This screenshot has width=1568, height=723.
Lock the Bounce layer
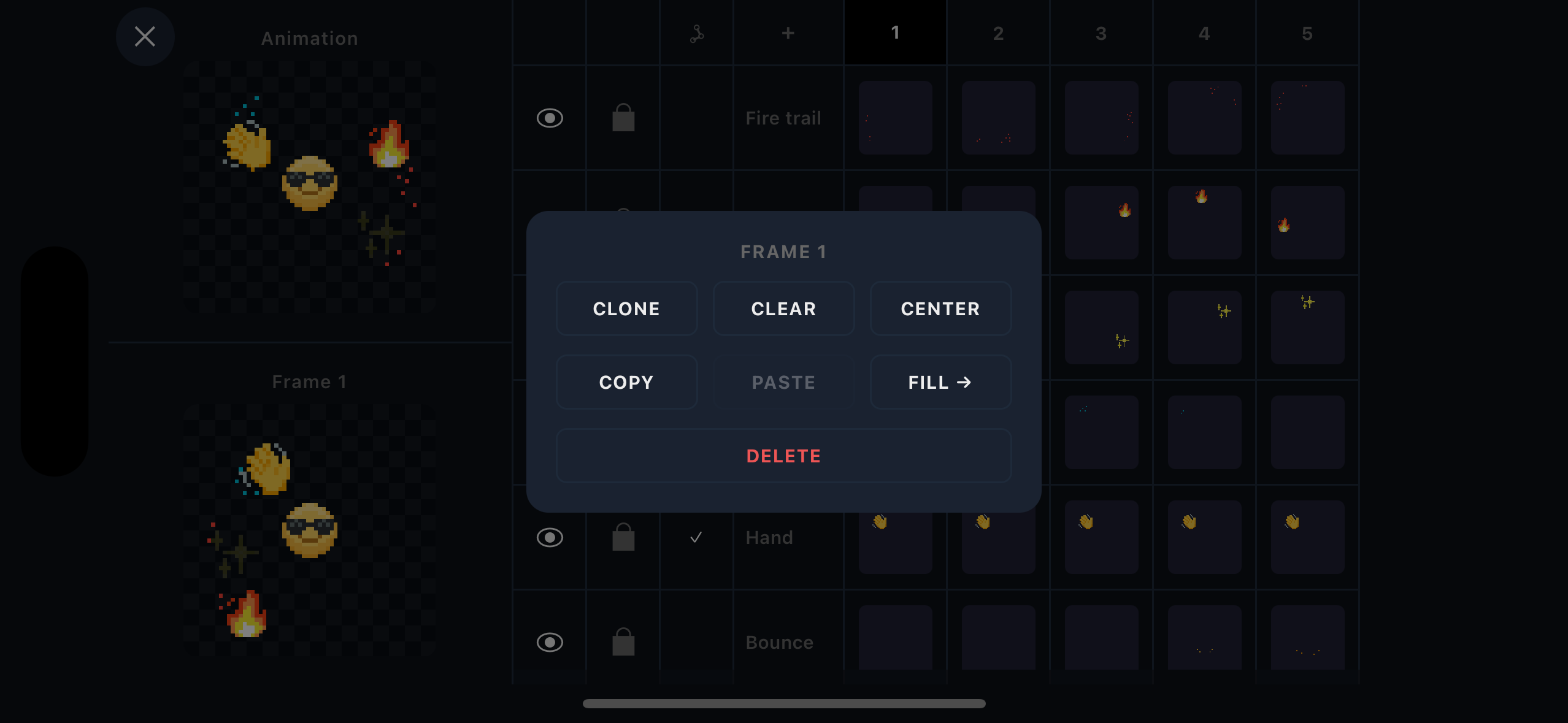point(623,641)
